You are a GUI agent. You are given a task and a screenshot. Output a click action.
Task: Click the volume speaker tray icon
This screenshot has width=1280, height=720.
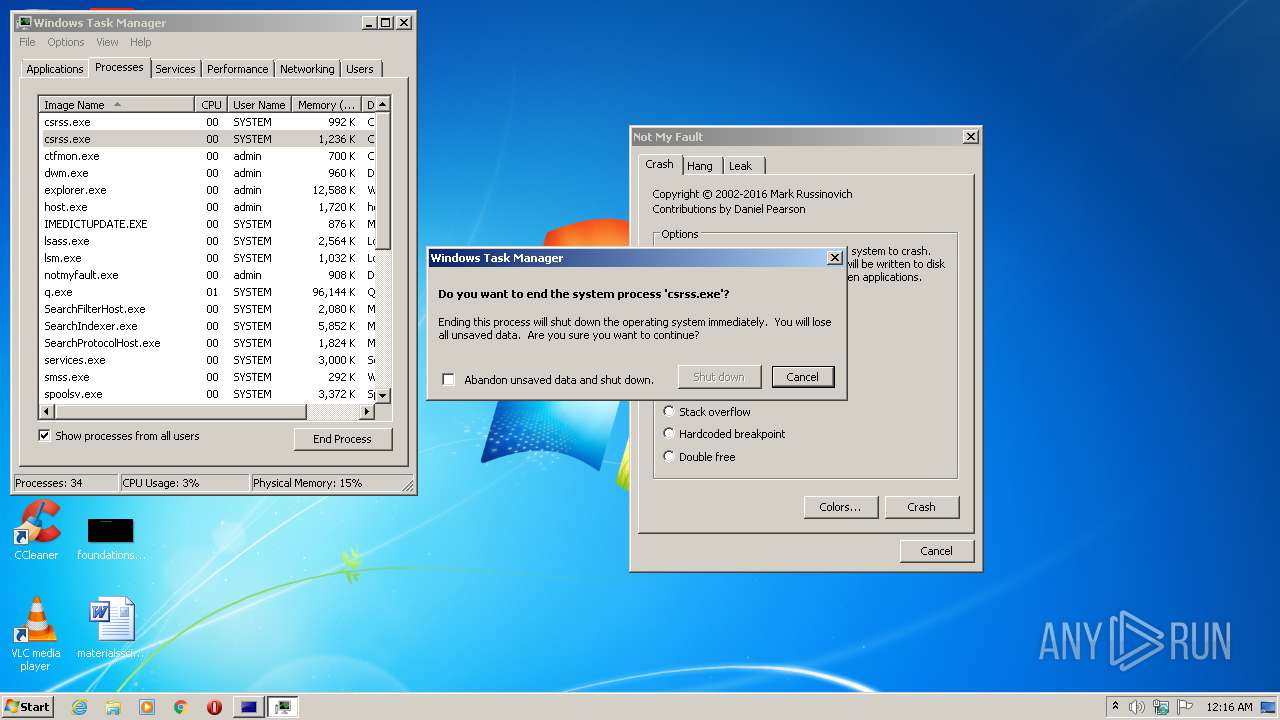tap(1137, 707)
